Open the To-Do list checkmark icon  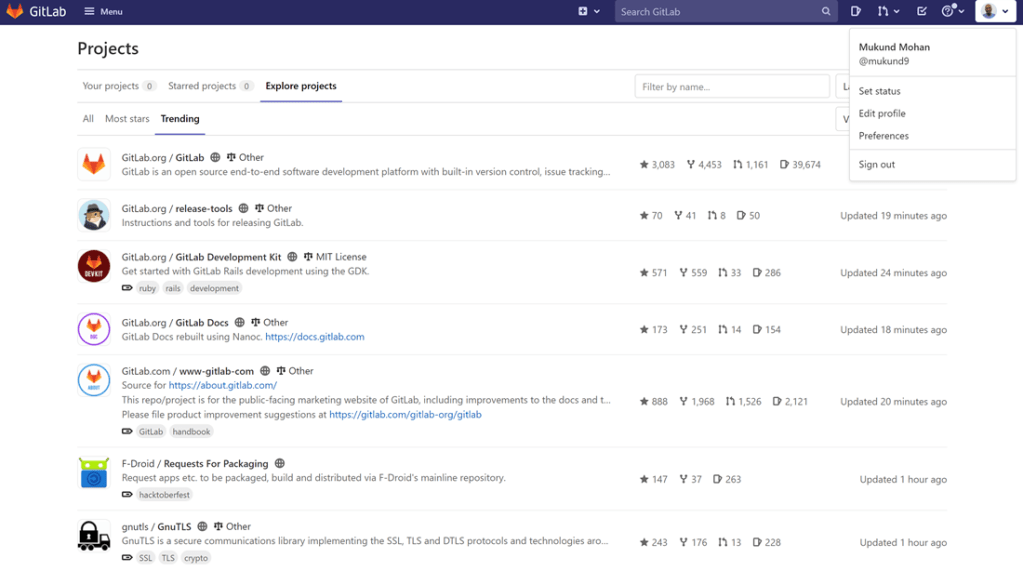click(x=922, y=12)
